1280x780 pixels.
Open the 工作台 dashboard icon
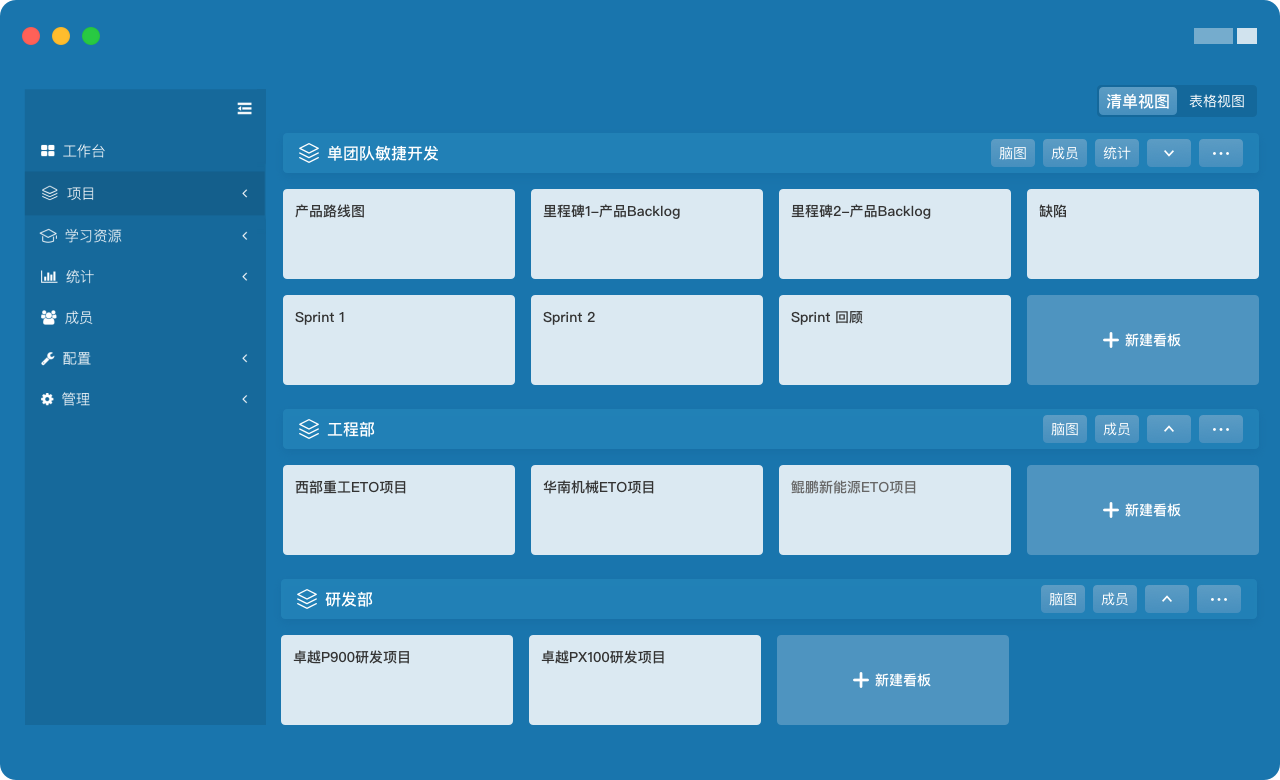(x=47, y=151)
